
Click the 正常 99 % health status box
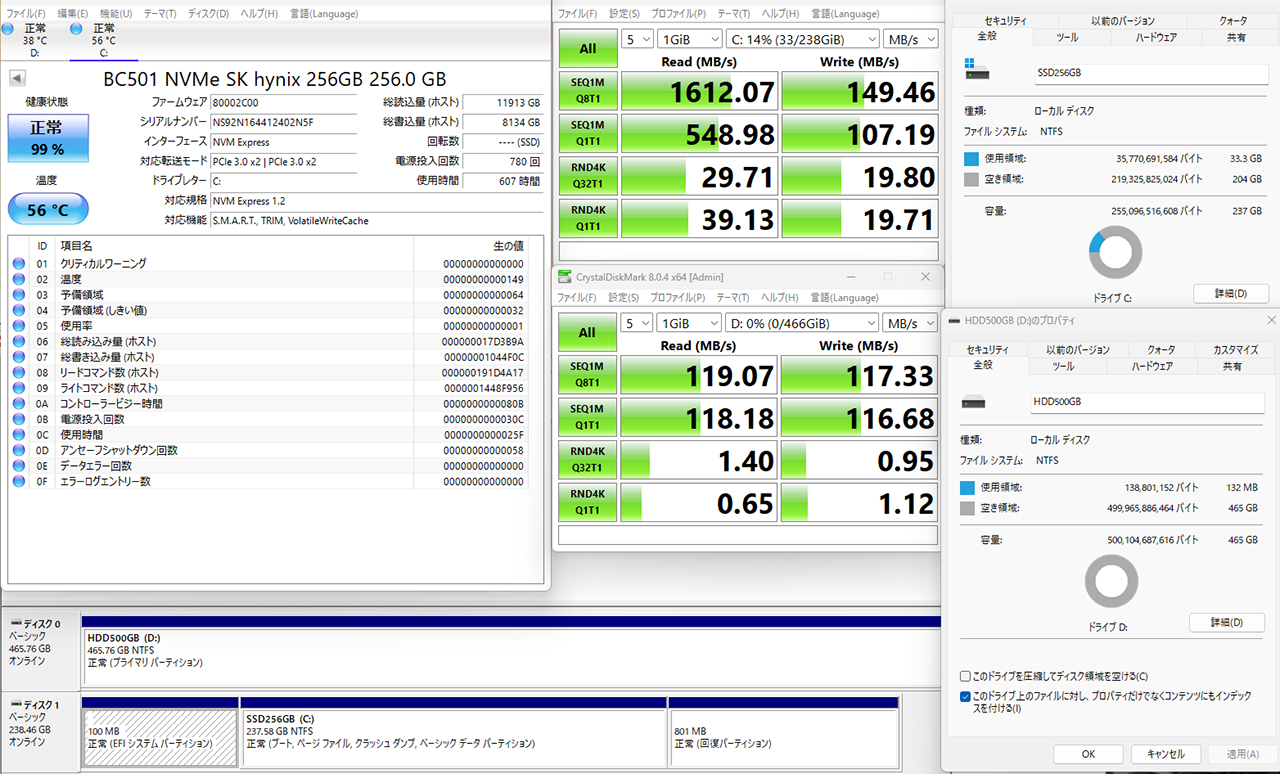[47, 138]
